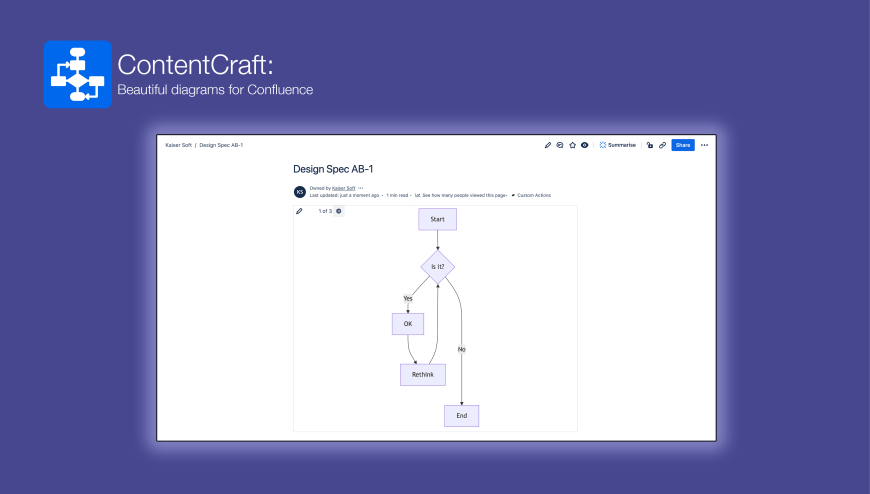
Task: Toggle the watch page eye icon
Action: coord(584,145)
